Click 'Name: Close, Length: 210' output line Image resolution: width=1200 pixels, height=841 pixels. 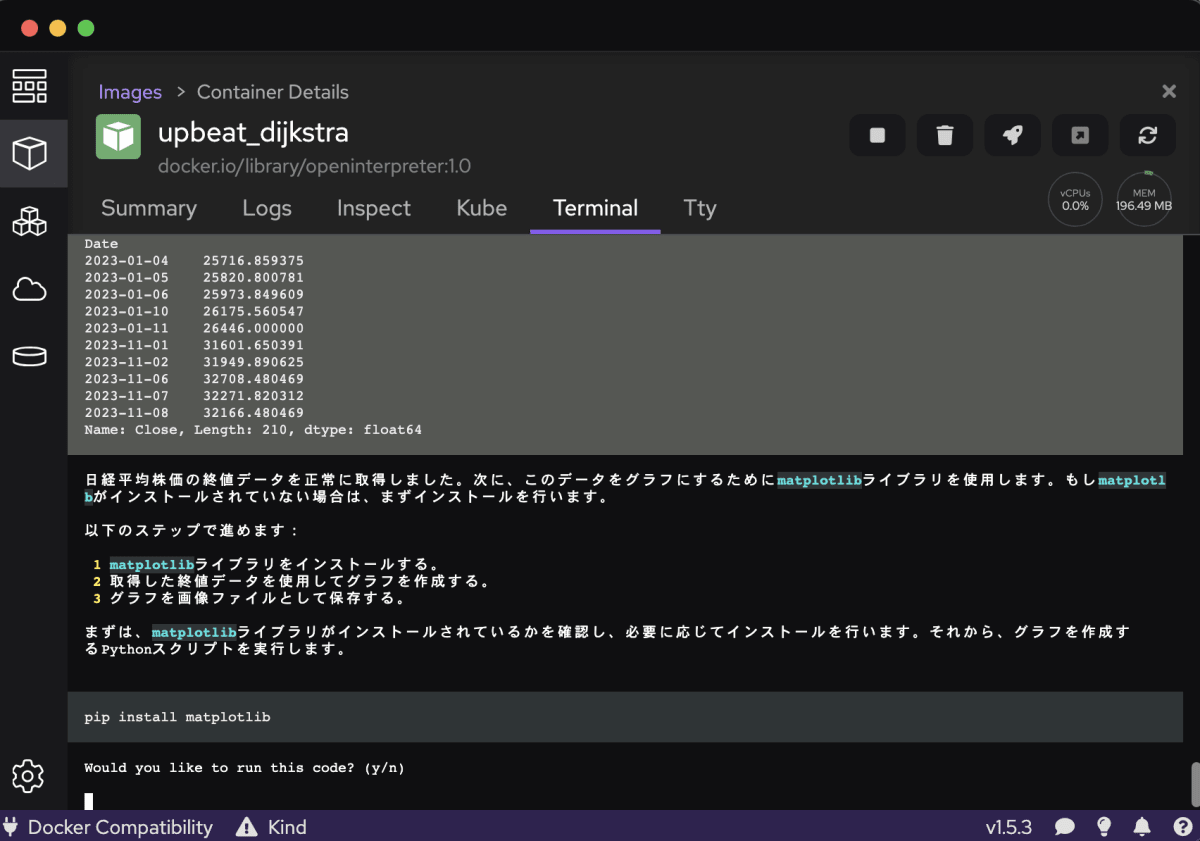click(x=253, y=430)
